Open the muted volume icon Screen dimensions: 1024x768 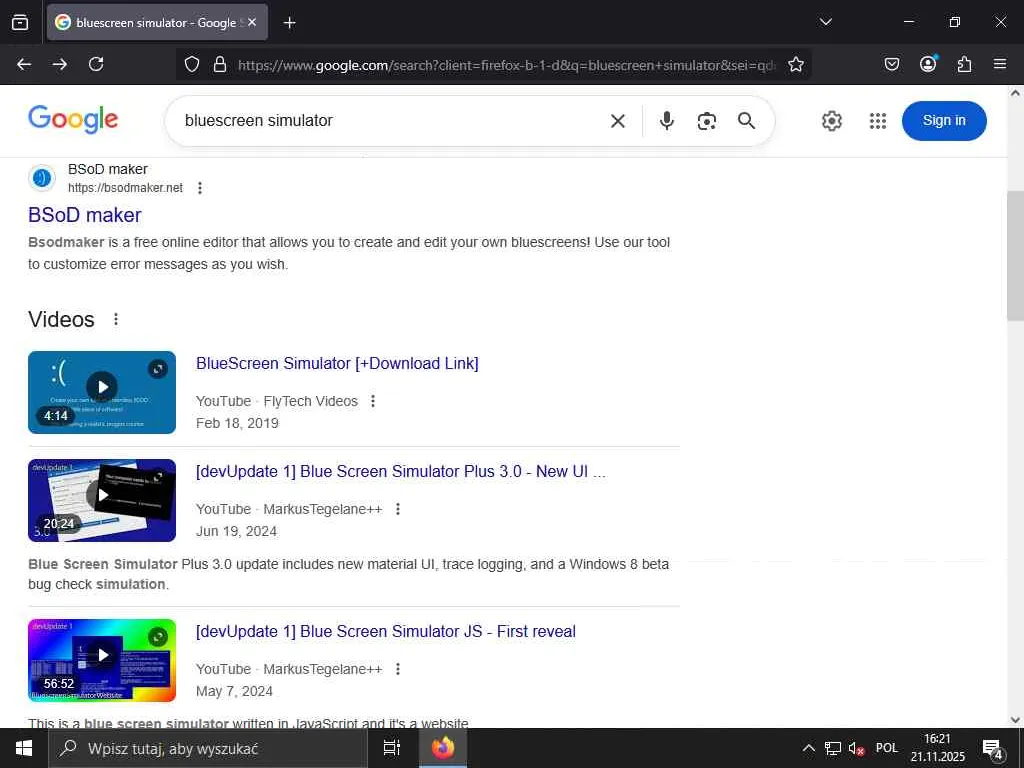click(856, 748)
